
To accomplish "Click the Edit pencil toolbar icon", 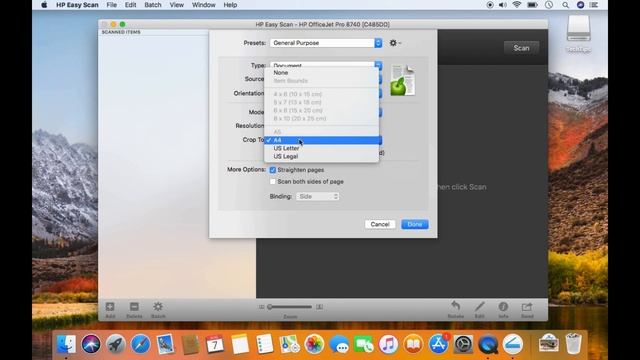I will point(480,306).
